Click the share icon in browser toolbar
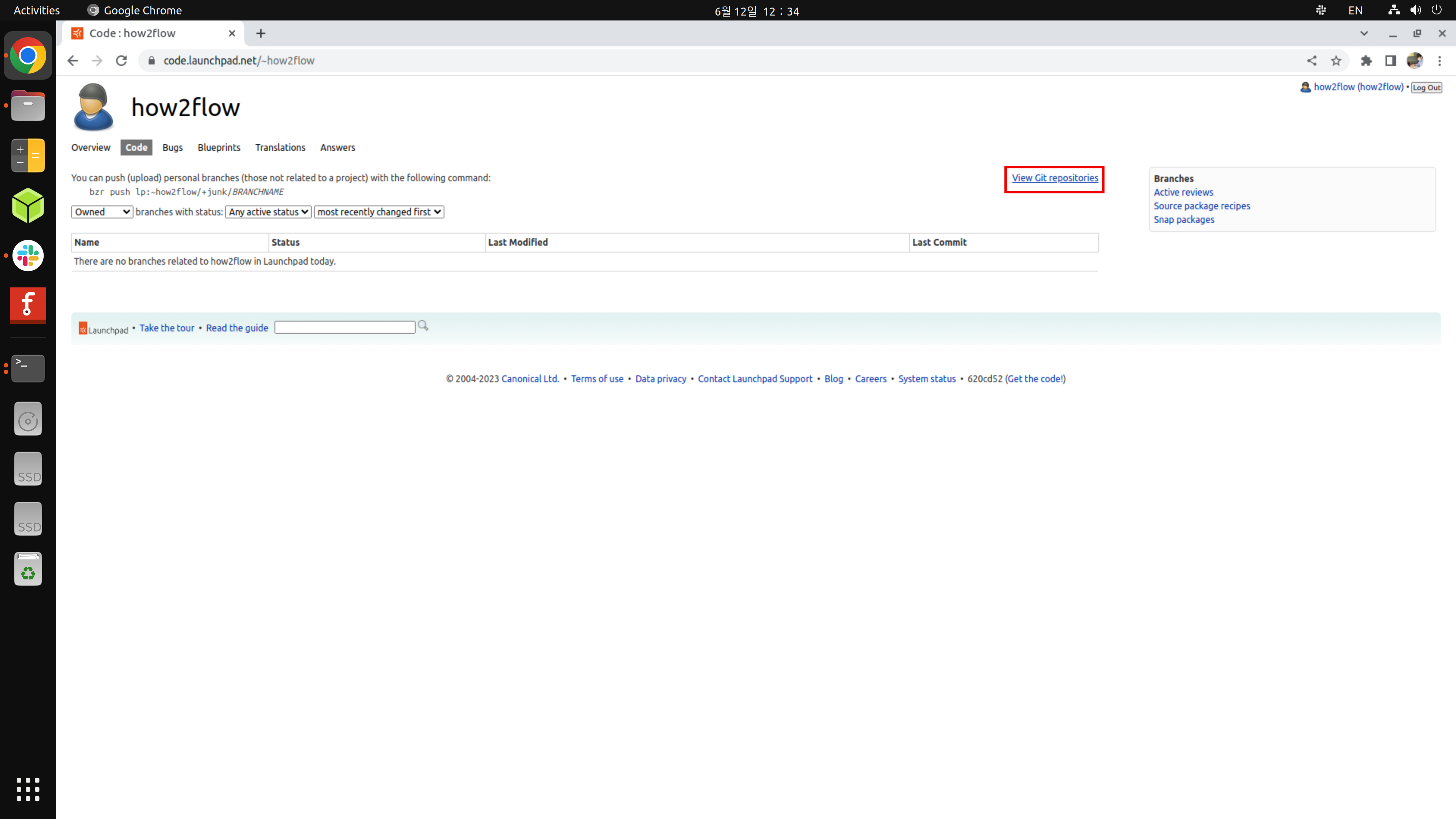Viewport: 1456px width, 819px height. click(x=1312, y=61)
